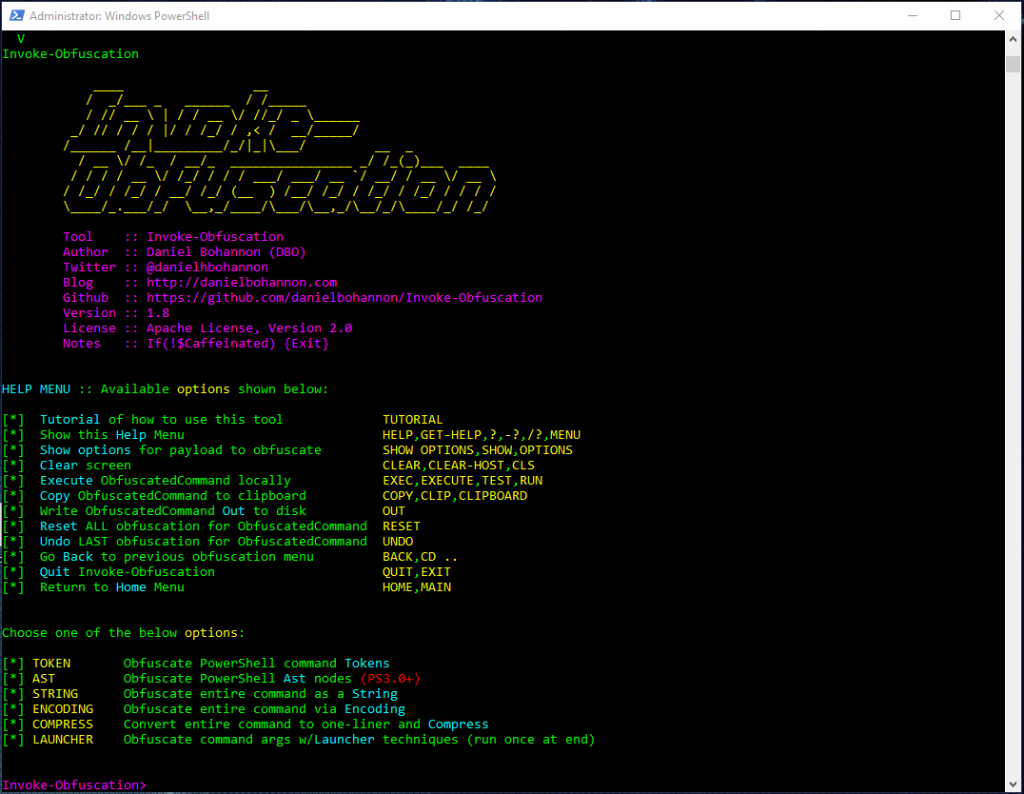Select the COMPRESS one-liner option

point(63,723)
